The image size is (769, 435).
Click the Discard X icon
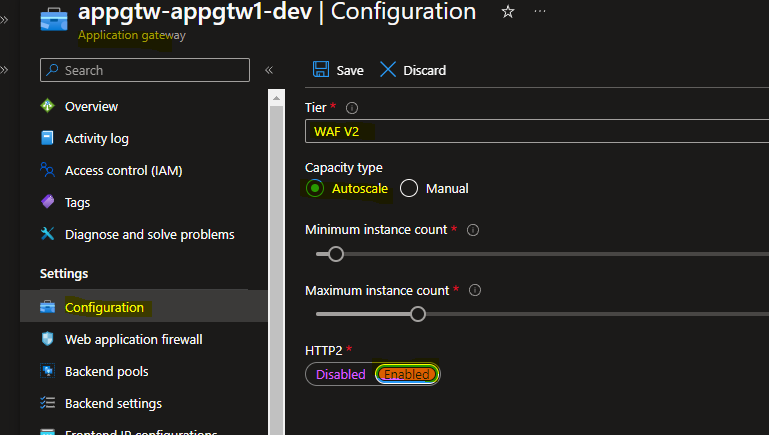point(387,70)
